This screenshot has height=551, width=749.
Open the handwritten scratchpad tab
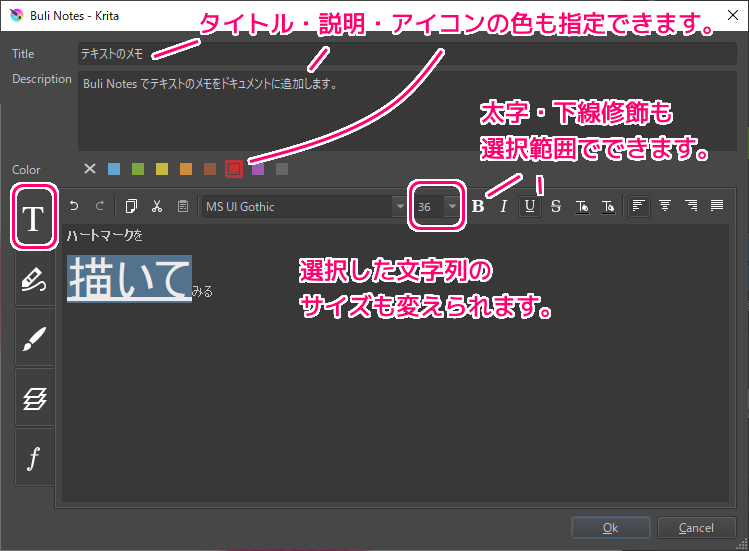click(x=34, y=278)
